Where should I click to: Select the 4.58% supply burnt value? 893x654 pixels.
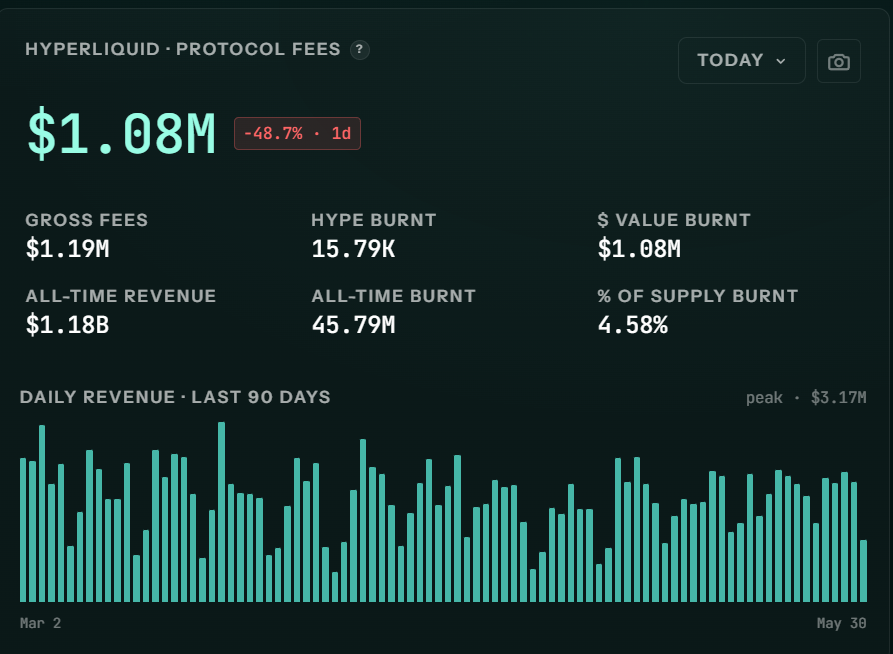(632, 325)
